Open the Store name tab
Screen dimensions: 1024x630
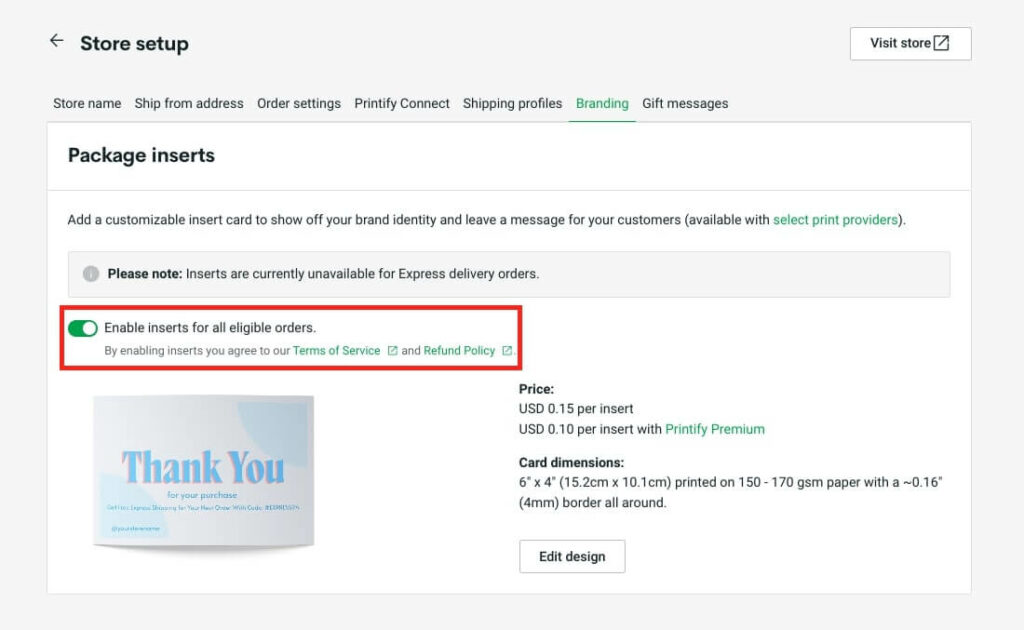86,103
